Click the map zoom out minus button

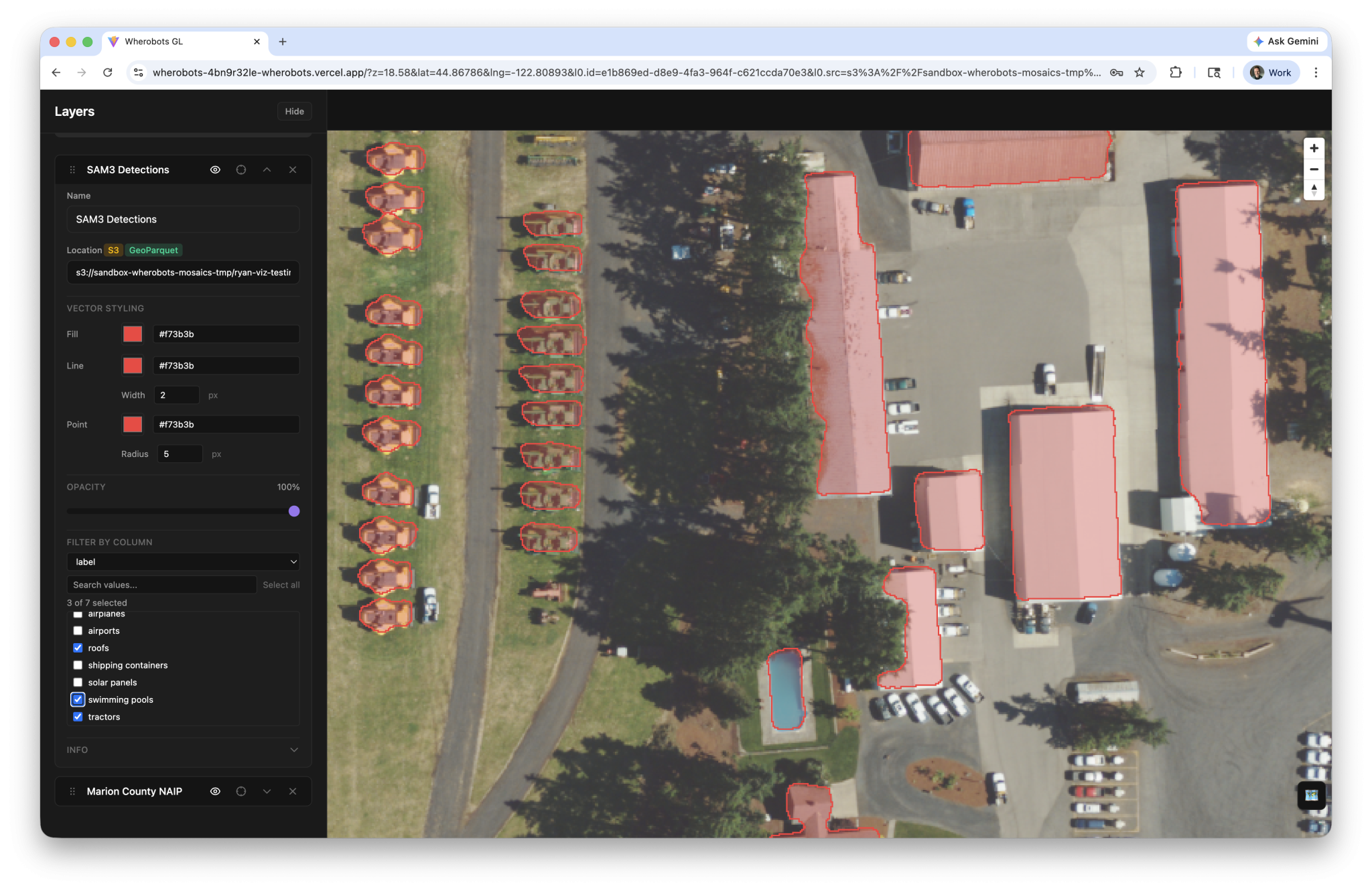[1314, 169]
